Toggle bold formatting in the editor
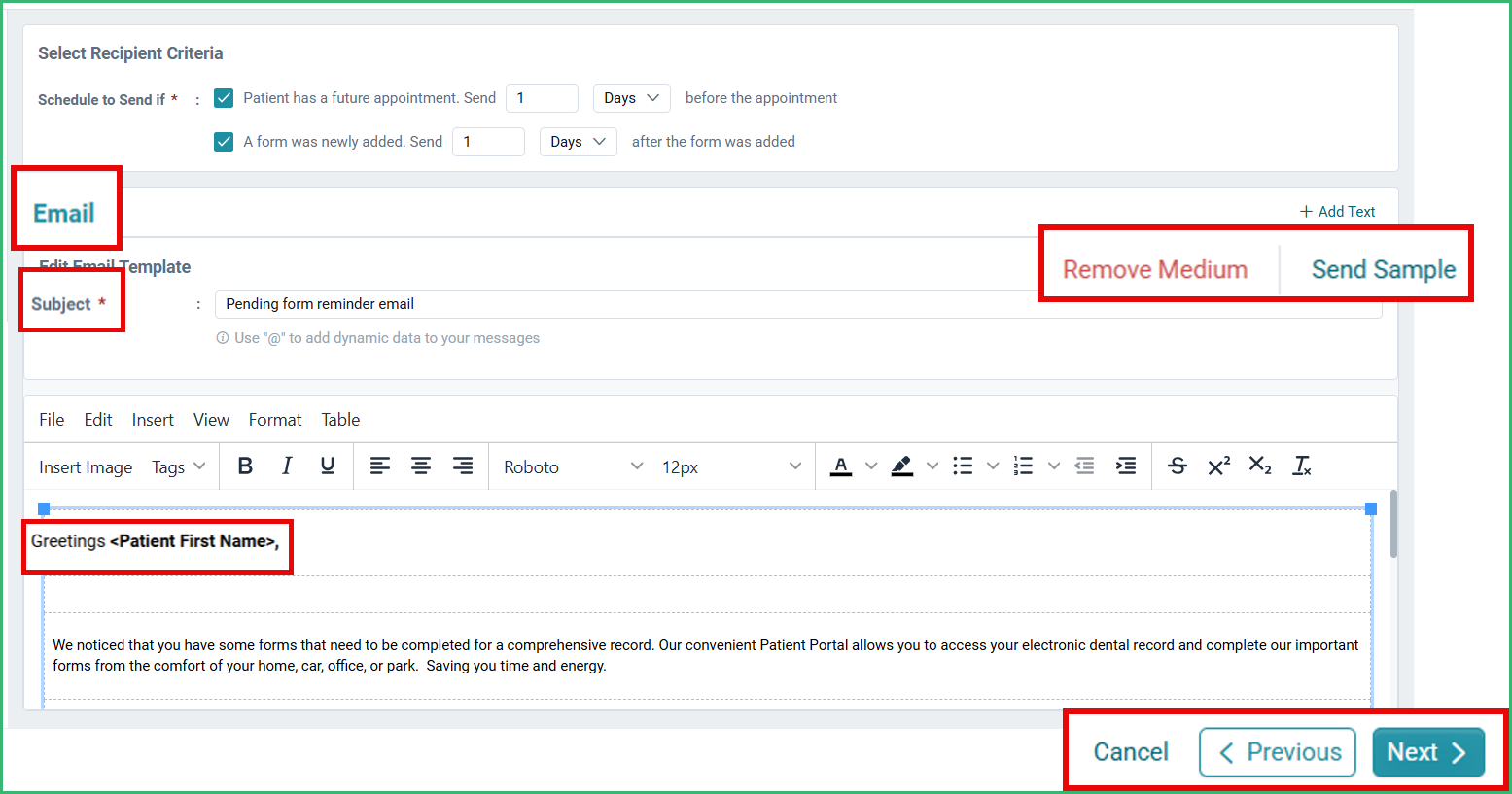The image size is (1512, 794). coord(245,466)
